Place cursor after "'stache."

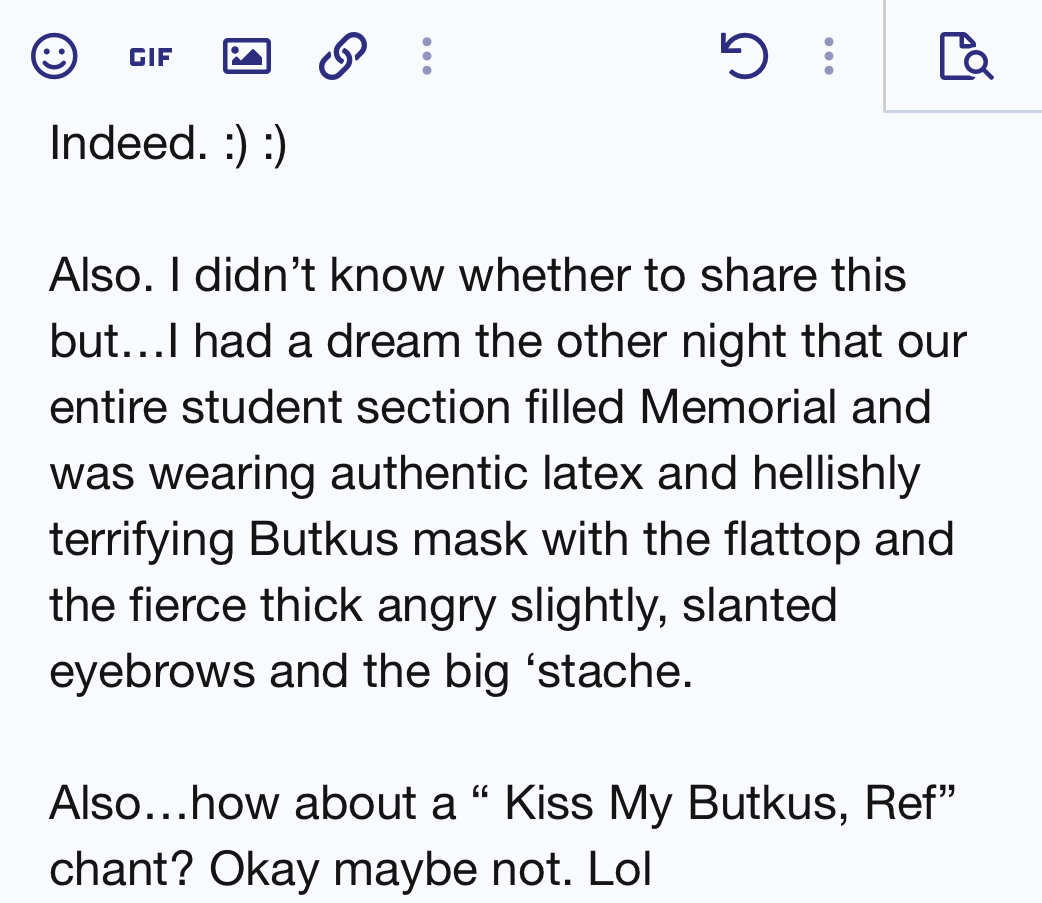(x=694, y=671)
